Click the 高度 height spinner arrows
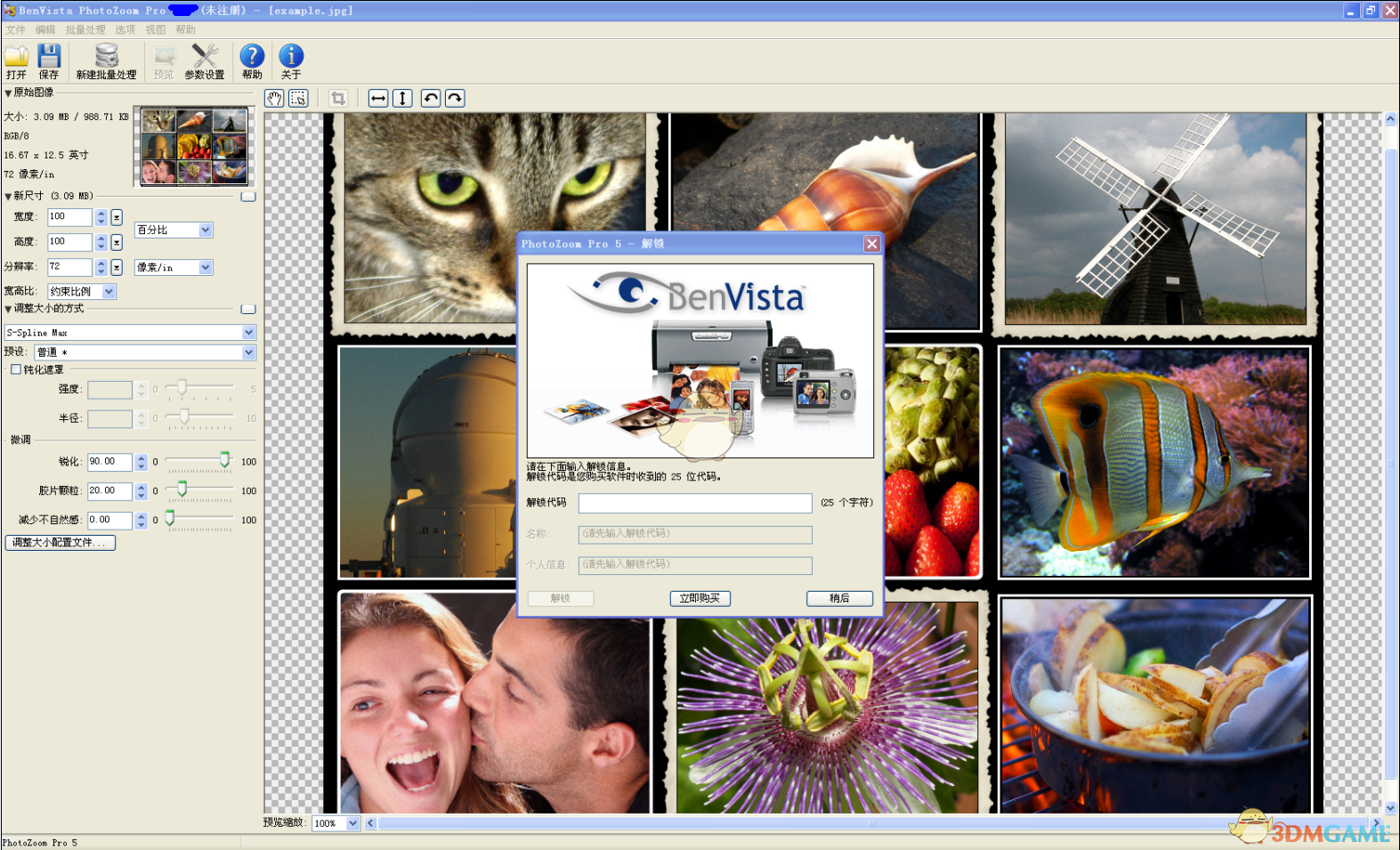The image size is (1400, 850). click(101, 242)
